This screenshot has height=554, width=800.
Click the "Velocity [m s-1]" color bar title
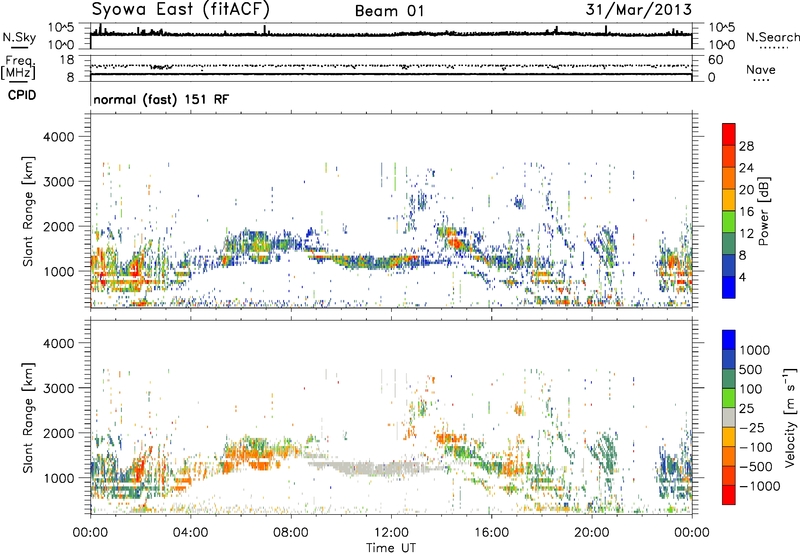(790, 417)
